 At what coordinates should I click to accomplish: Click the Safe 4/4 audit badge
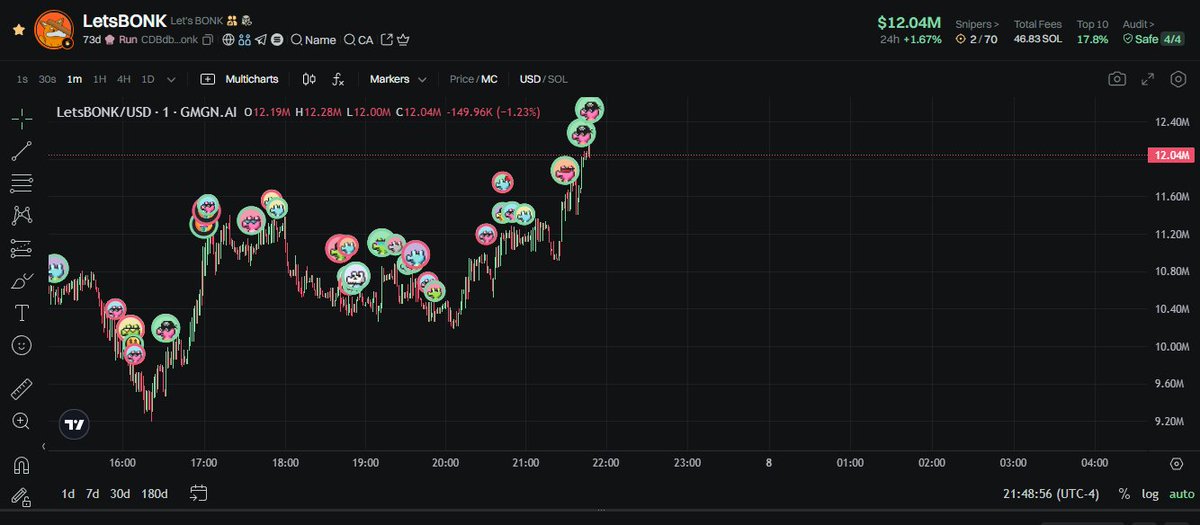pyautogui.click(x=1152, y=39)
